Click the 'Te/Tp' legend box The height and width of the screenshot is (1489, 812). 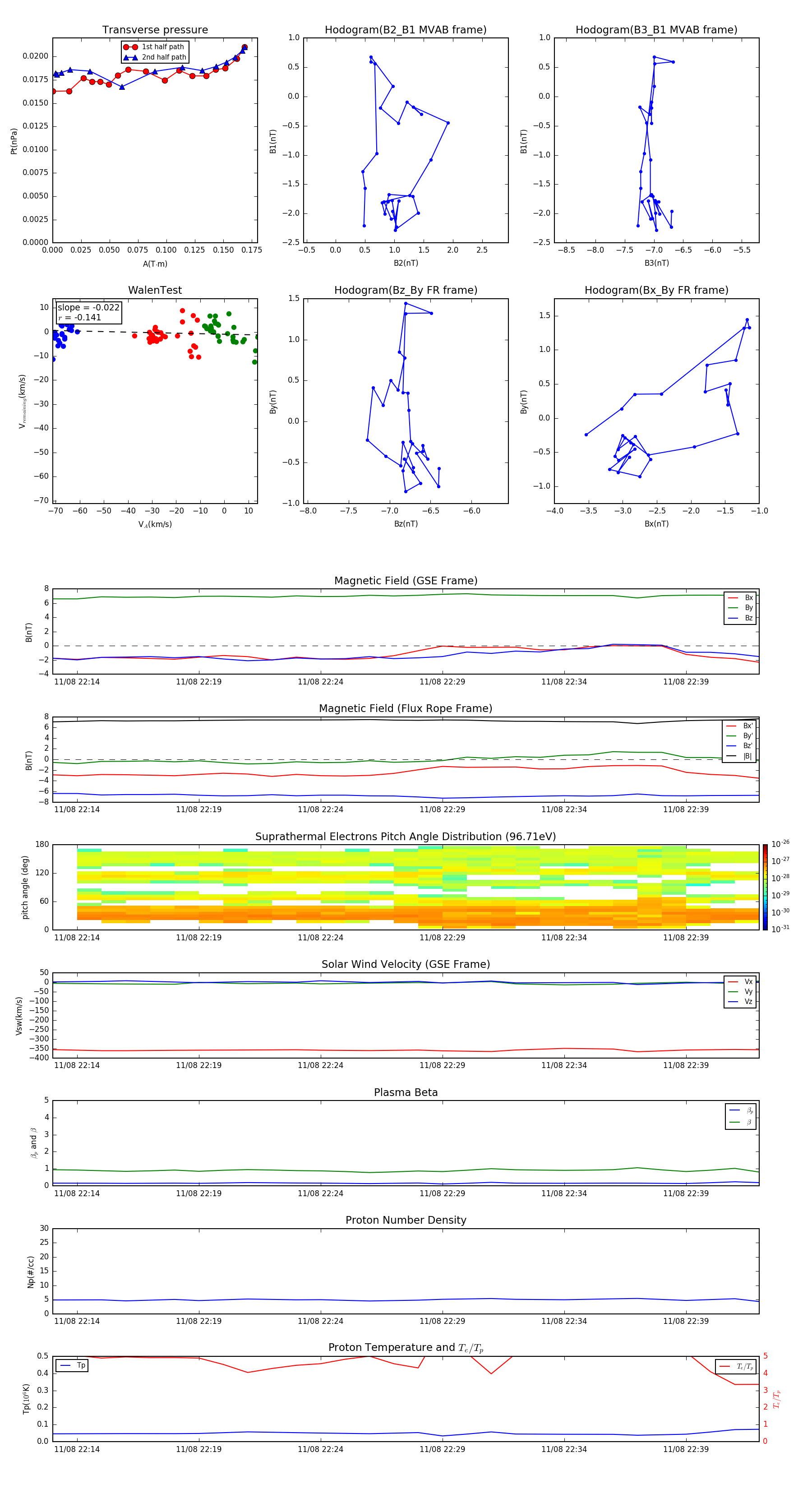point(736,1367)
